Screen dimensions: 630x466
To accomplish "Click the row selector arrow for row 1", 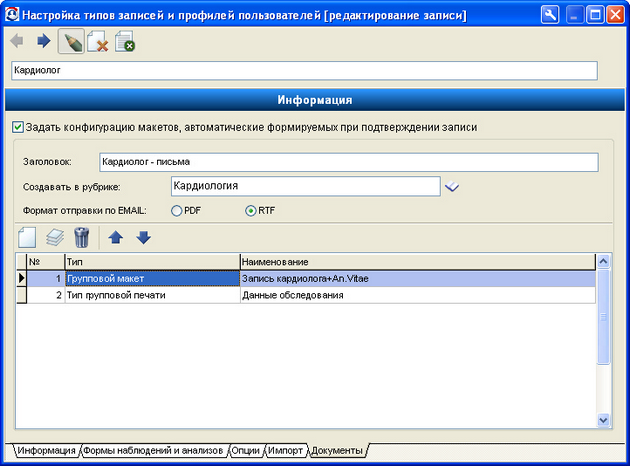I will coord(21,278).
